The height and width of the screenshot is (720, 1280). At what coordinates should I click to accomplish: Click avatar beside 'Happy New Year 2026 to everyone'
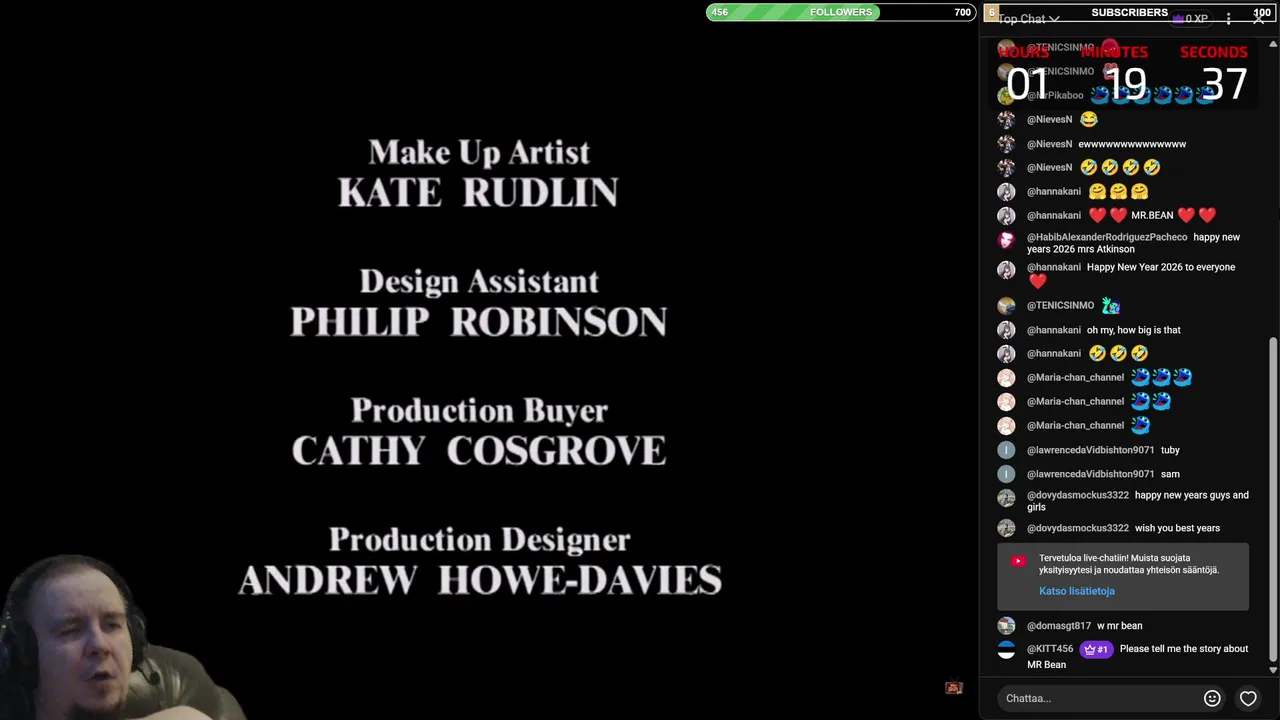1006,269
